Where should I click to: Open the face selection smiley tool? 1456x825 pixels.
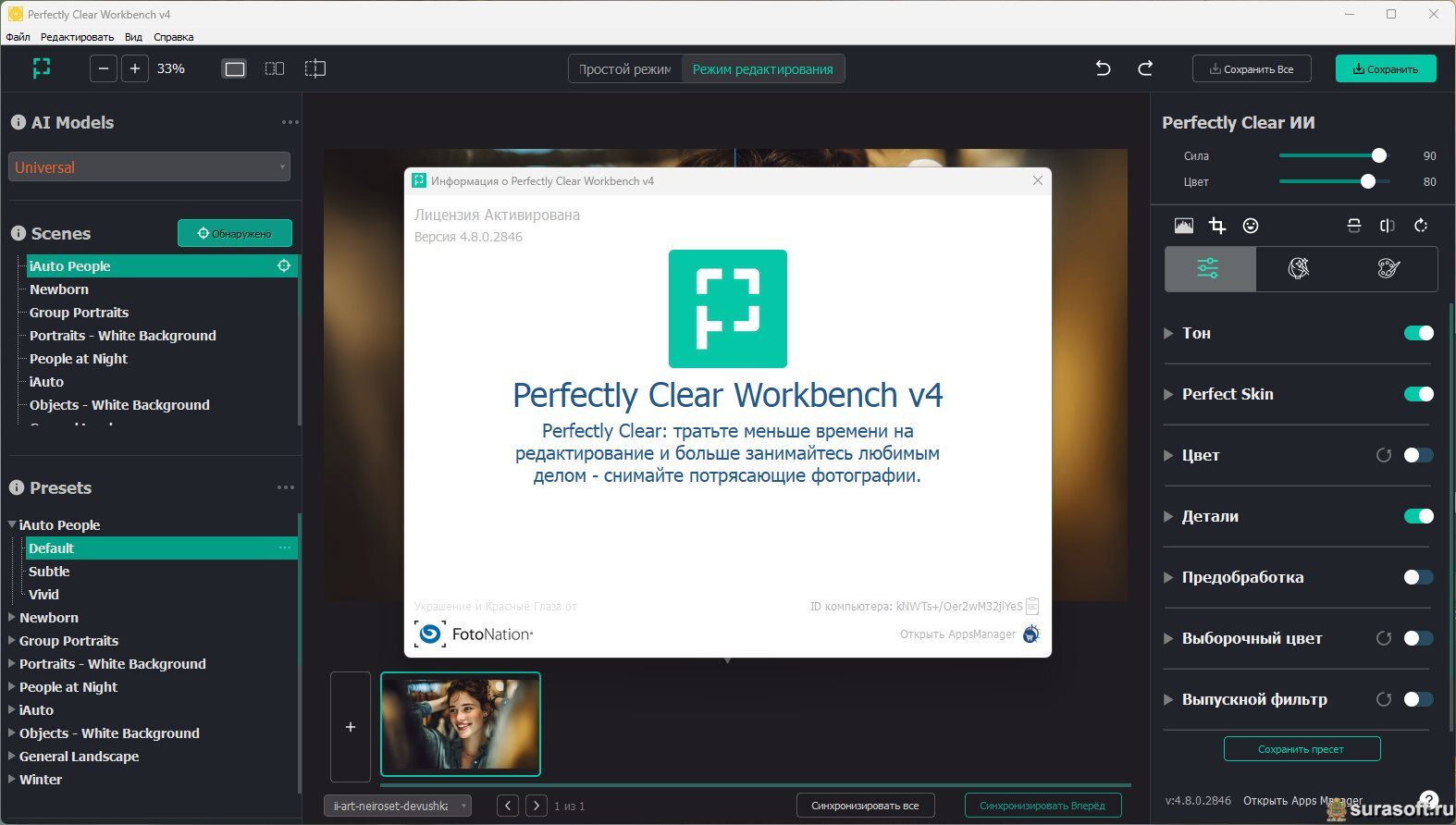[1251, 226]
